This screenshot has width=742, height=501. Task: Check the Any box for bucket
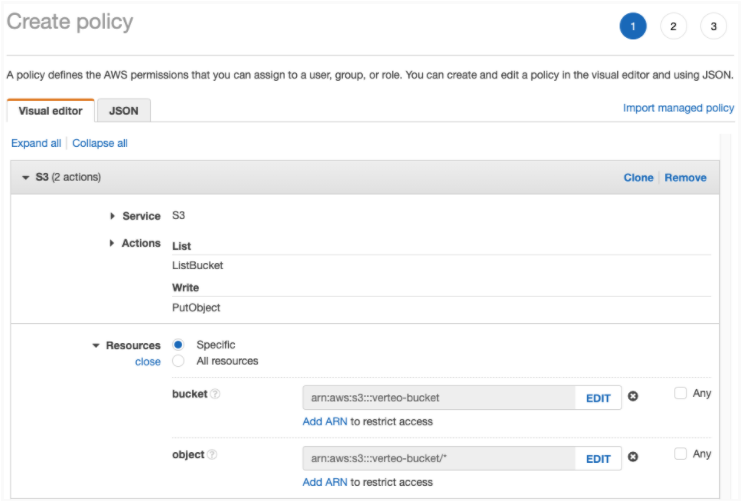[680, 393]
